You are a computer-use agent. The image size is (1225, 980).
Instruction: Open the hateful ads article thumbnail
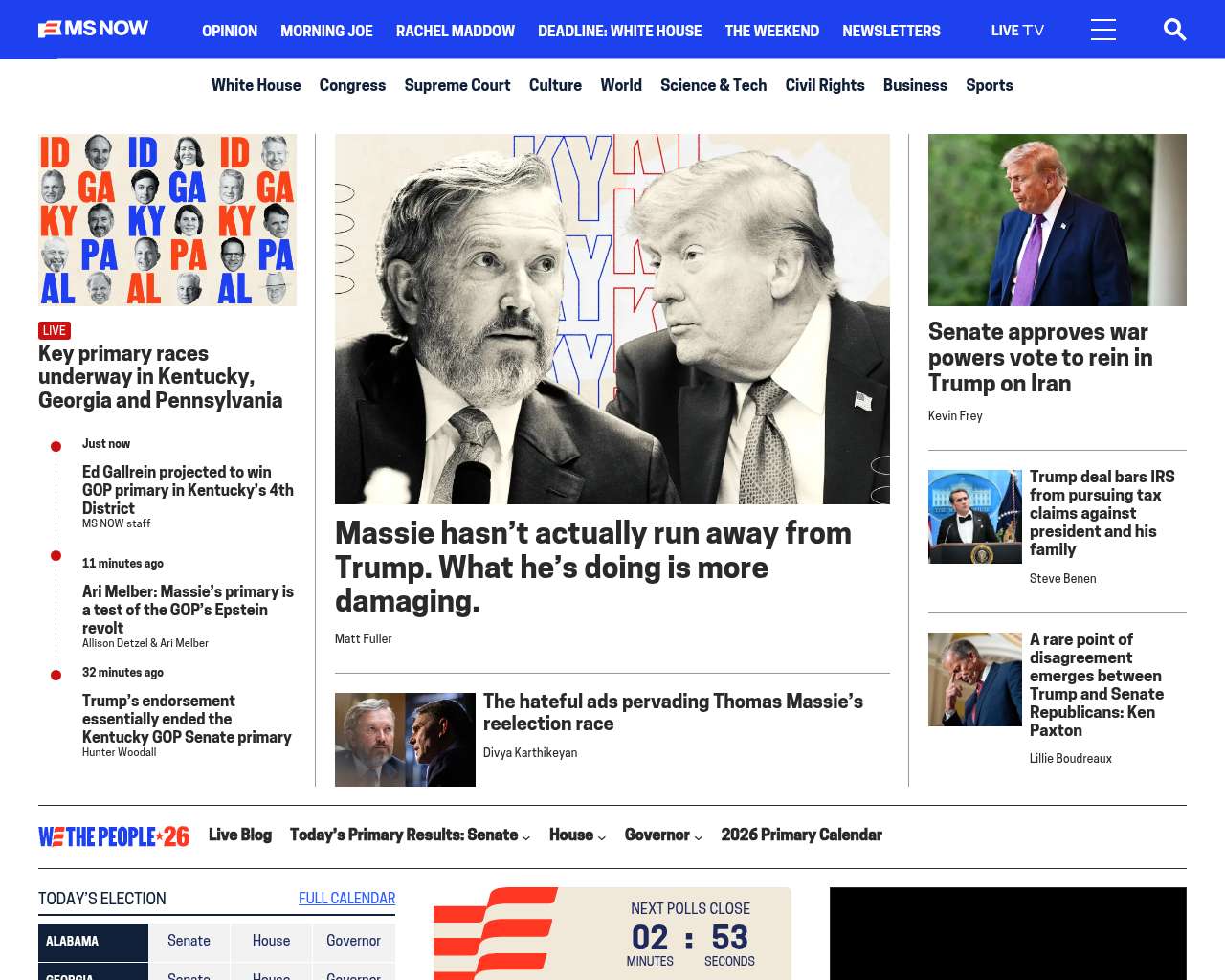[x=405, y=740]
